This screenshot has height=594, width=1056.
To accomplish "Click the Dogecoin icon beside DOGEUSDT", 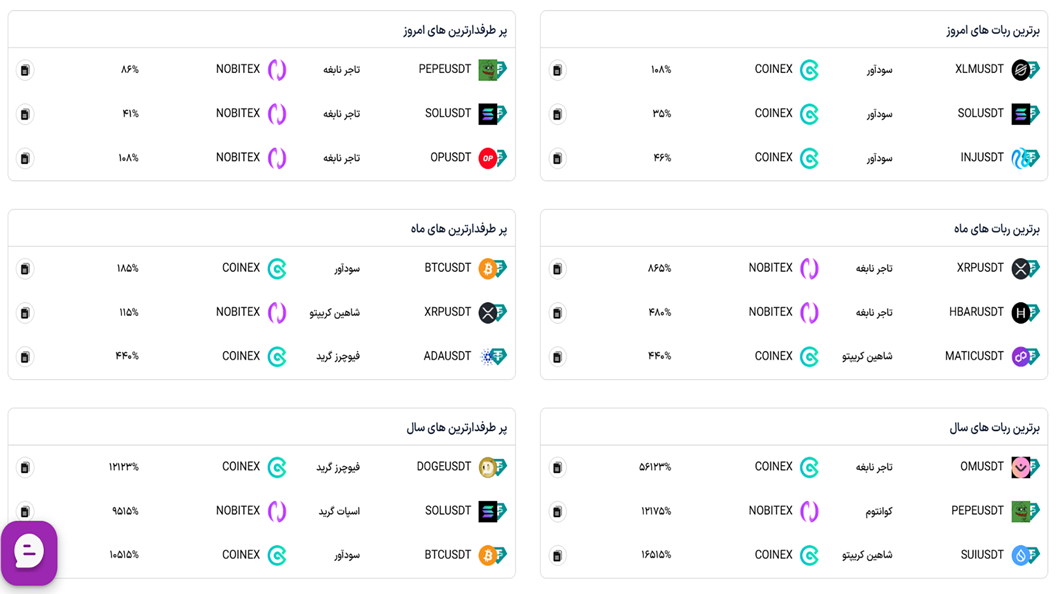I will 488,467.
